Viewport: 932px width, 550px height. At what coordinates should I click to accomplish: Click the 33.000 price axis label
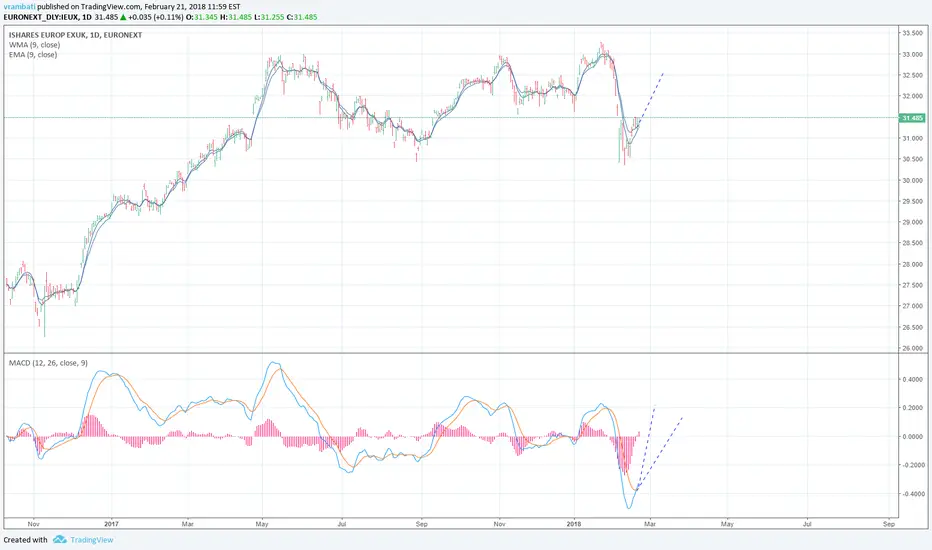coord(912,54)
